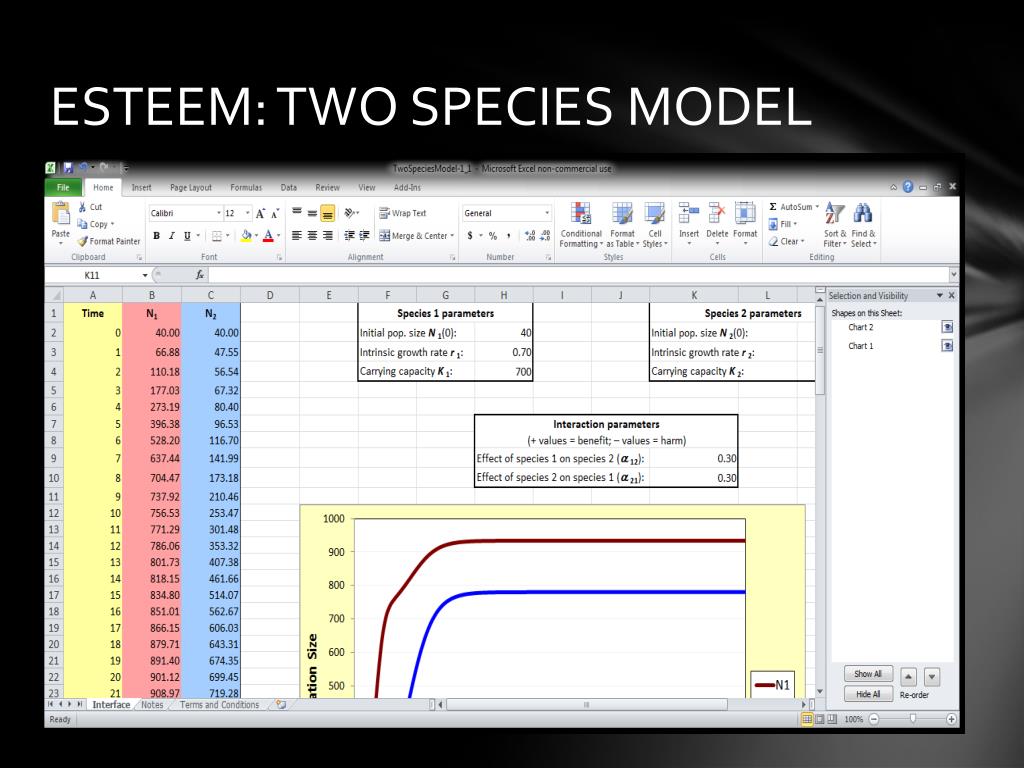Click the Hide All button
This screenshot has width=1024, height=768.
[x=868, y=694]
